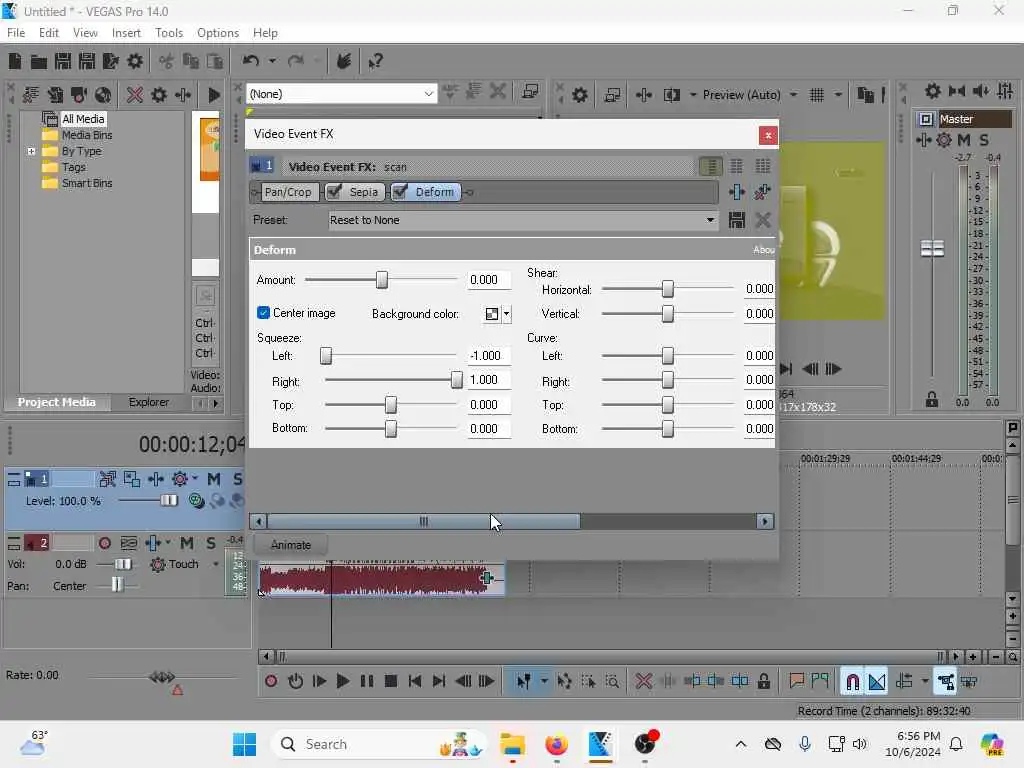Toggle the Sepia effect checkbox

334,192
